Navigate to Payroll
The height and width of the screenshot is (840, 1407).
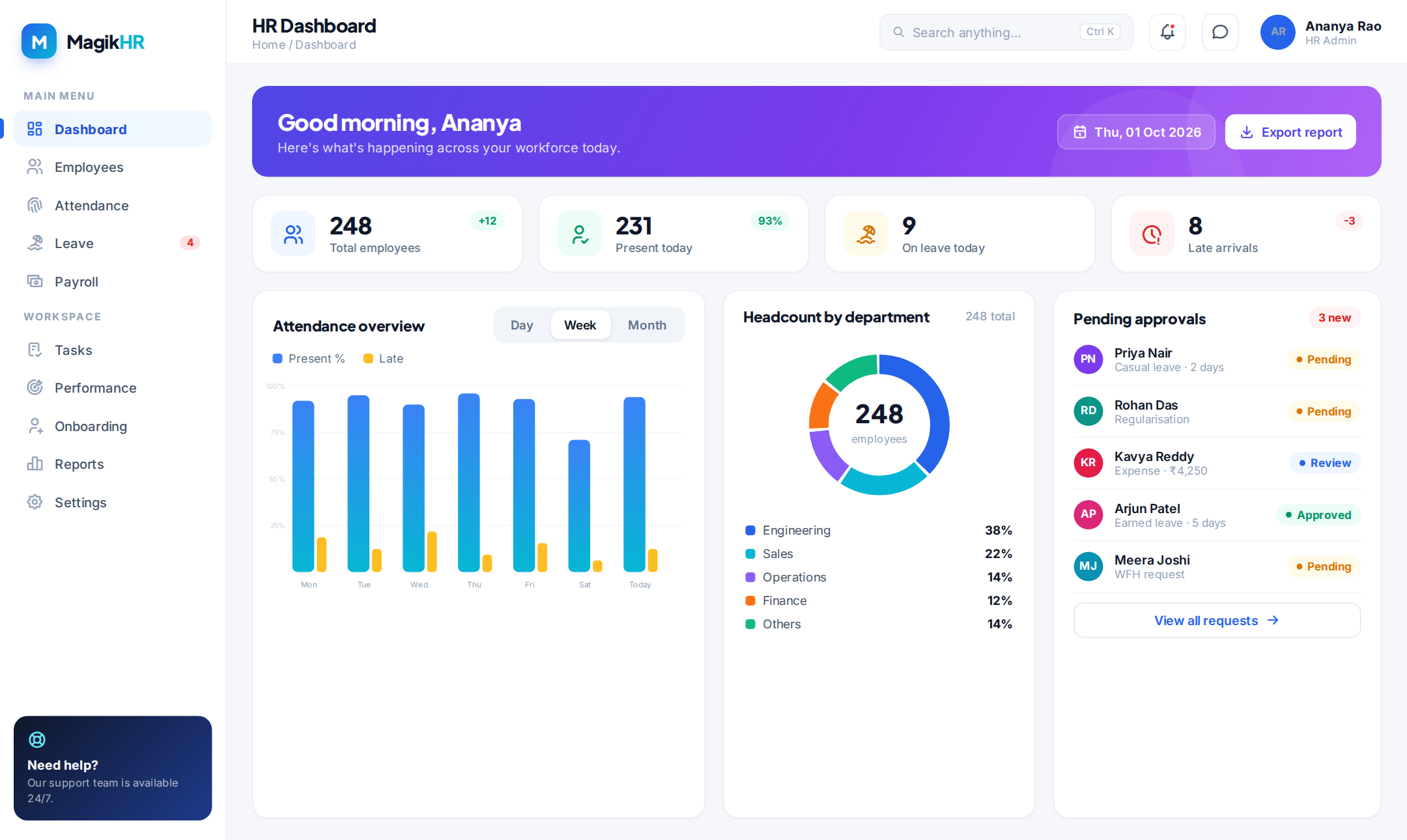[x=113, y=282]
